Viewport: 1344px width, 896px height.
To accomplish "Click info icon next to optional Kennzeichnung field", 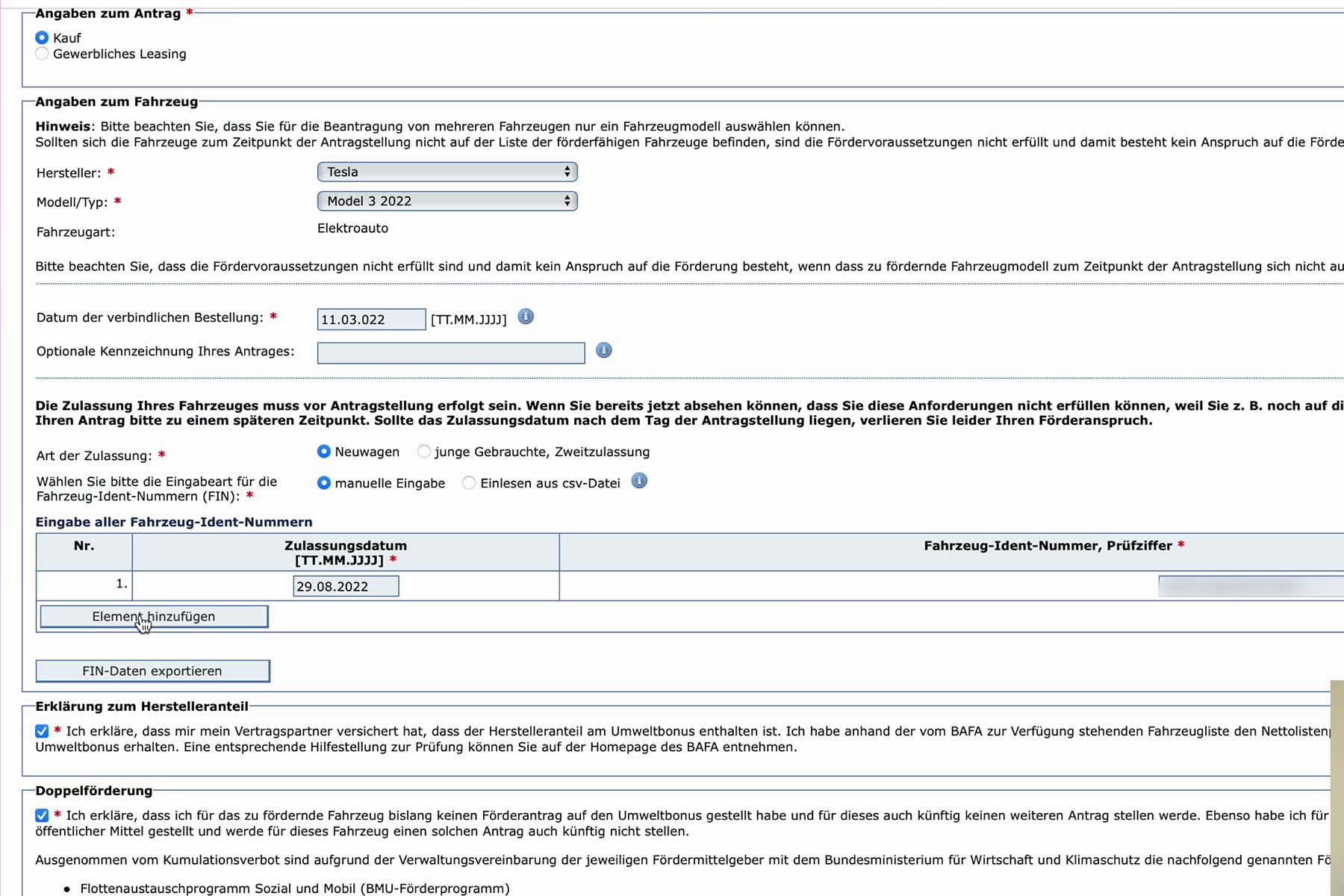I will (603, 350).
